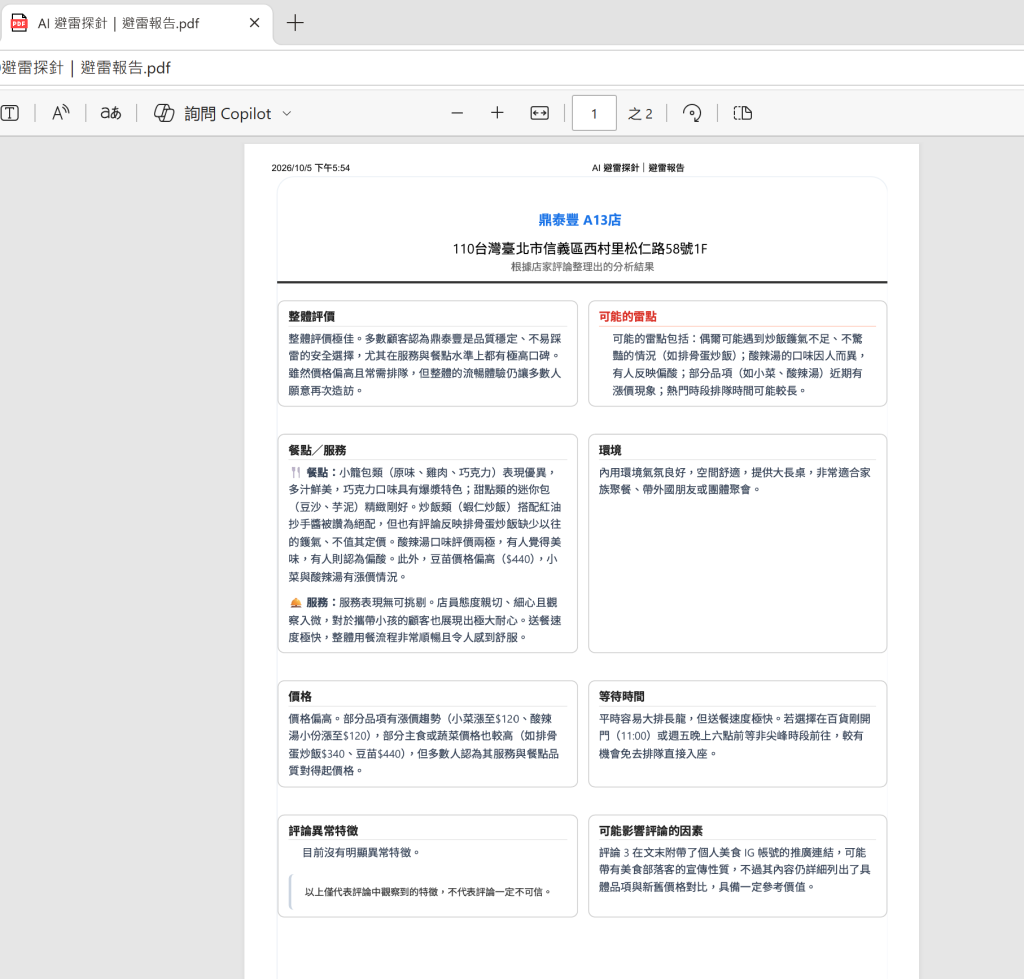
Task: Click the red 可能的雷點 heading
Action: pyautogui.click(x=628, y=317)
